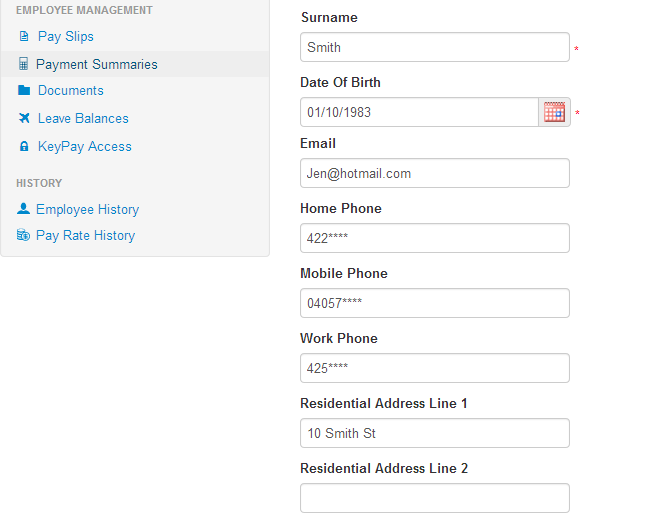Viewport: 657px width, 520px height.
Task: Click the Home Phone field
Action: pos(434,238)
